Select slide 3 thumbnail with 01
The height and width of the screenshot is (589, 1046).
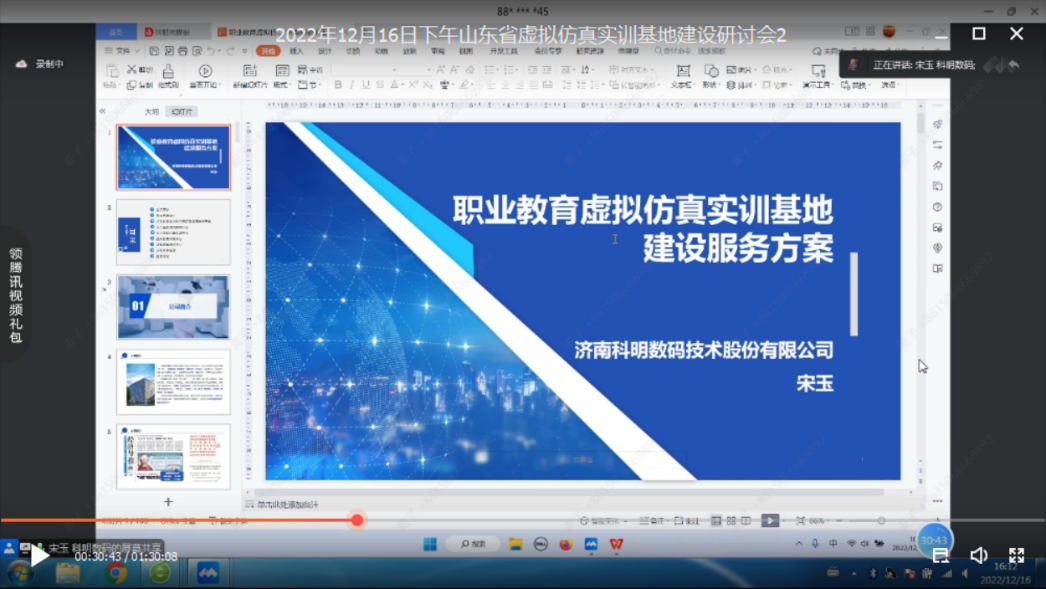click(x=173, y=307)
